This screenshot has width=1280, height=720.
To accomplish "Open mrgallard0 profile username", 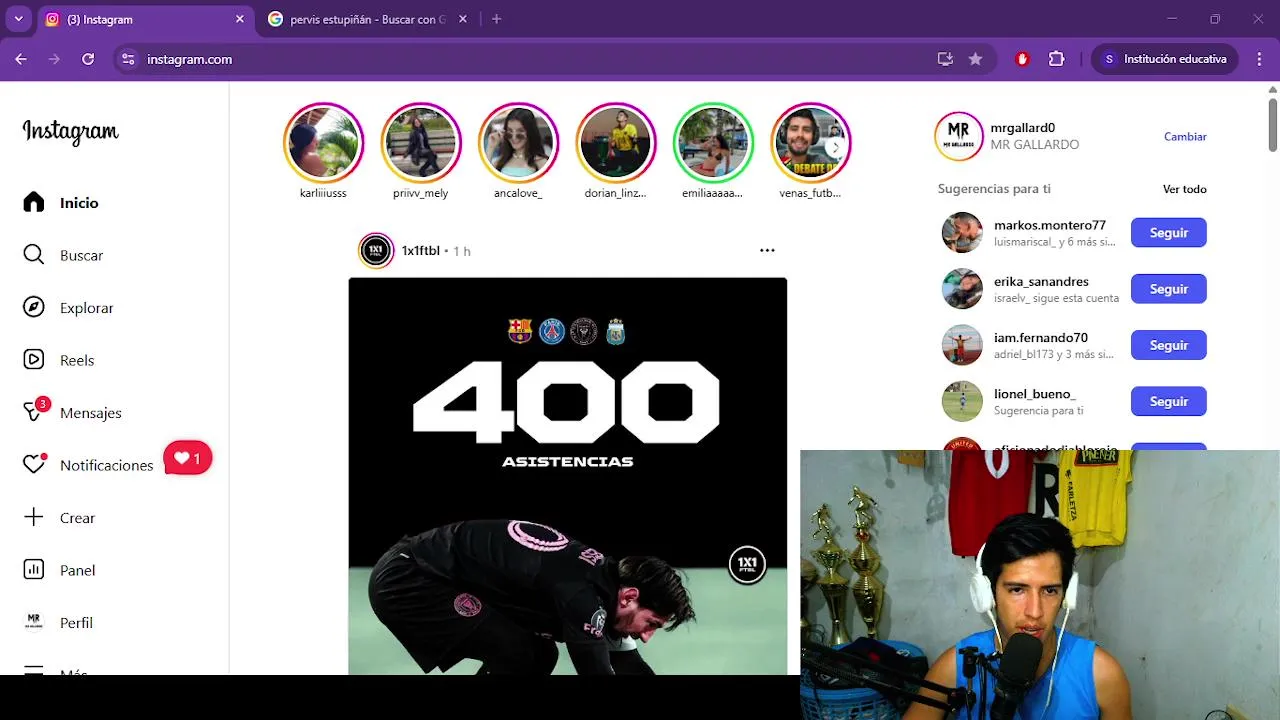I will click(x=1022, y=128).
